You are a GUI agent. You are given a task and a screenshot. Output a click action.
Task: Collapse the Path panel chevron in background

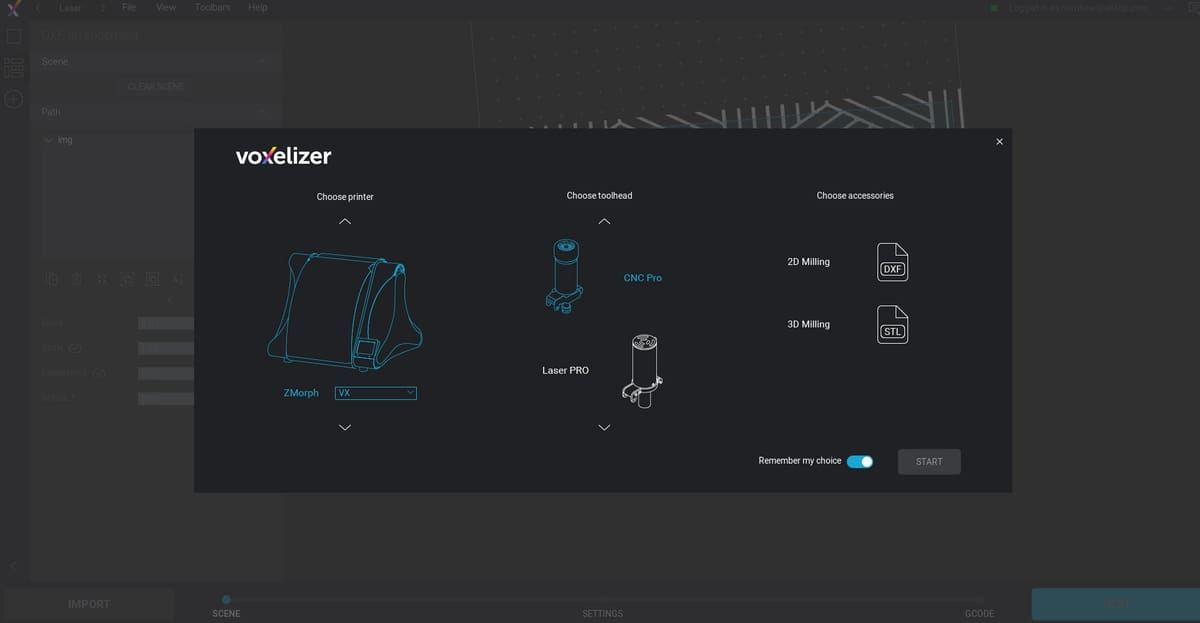pos(262,113)
